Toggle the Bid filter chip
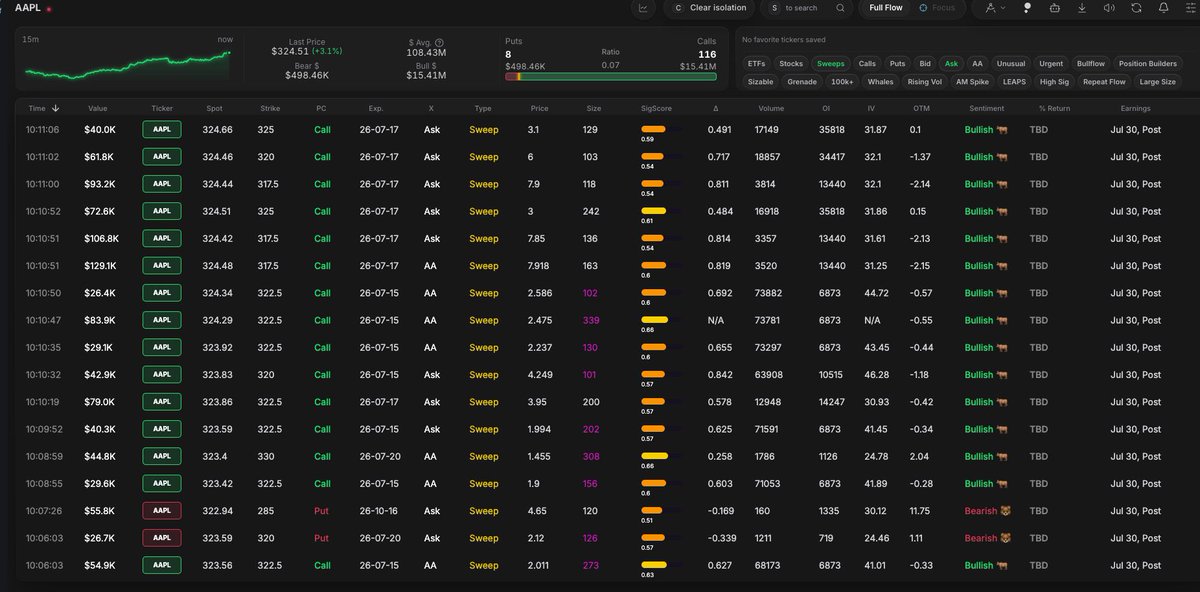This screenshot has width=1200, height=592. [925, 63]
